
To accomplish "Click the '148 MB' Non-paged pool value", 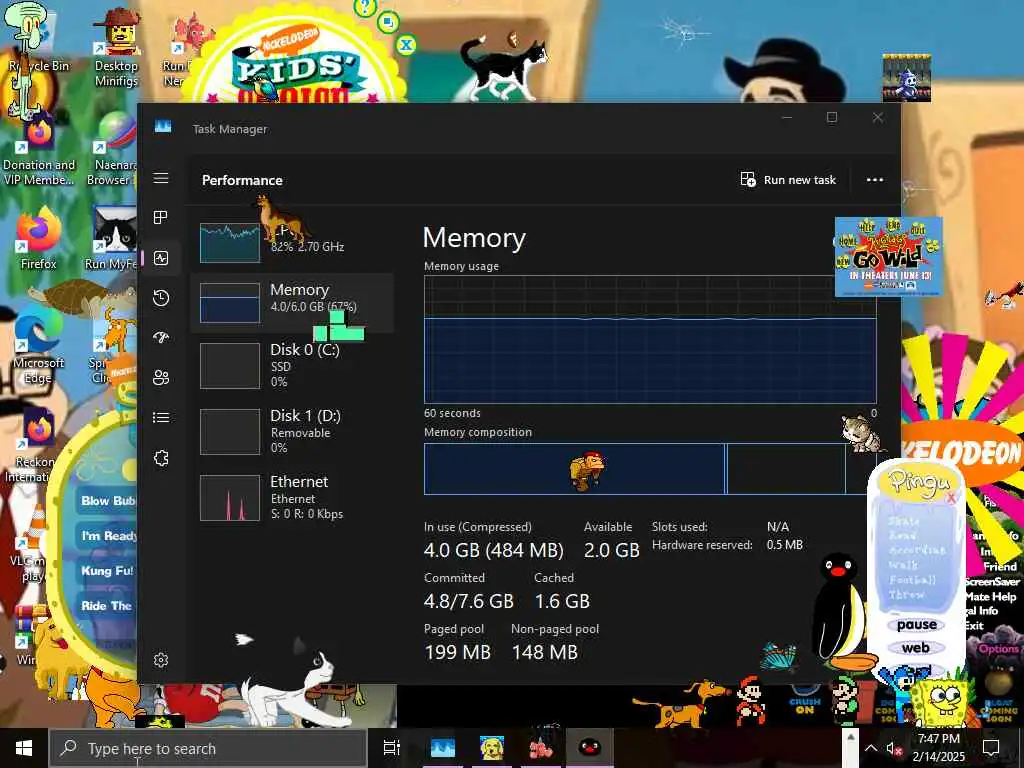I will [545, 652].
